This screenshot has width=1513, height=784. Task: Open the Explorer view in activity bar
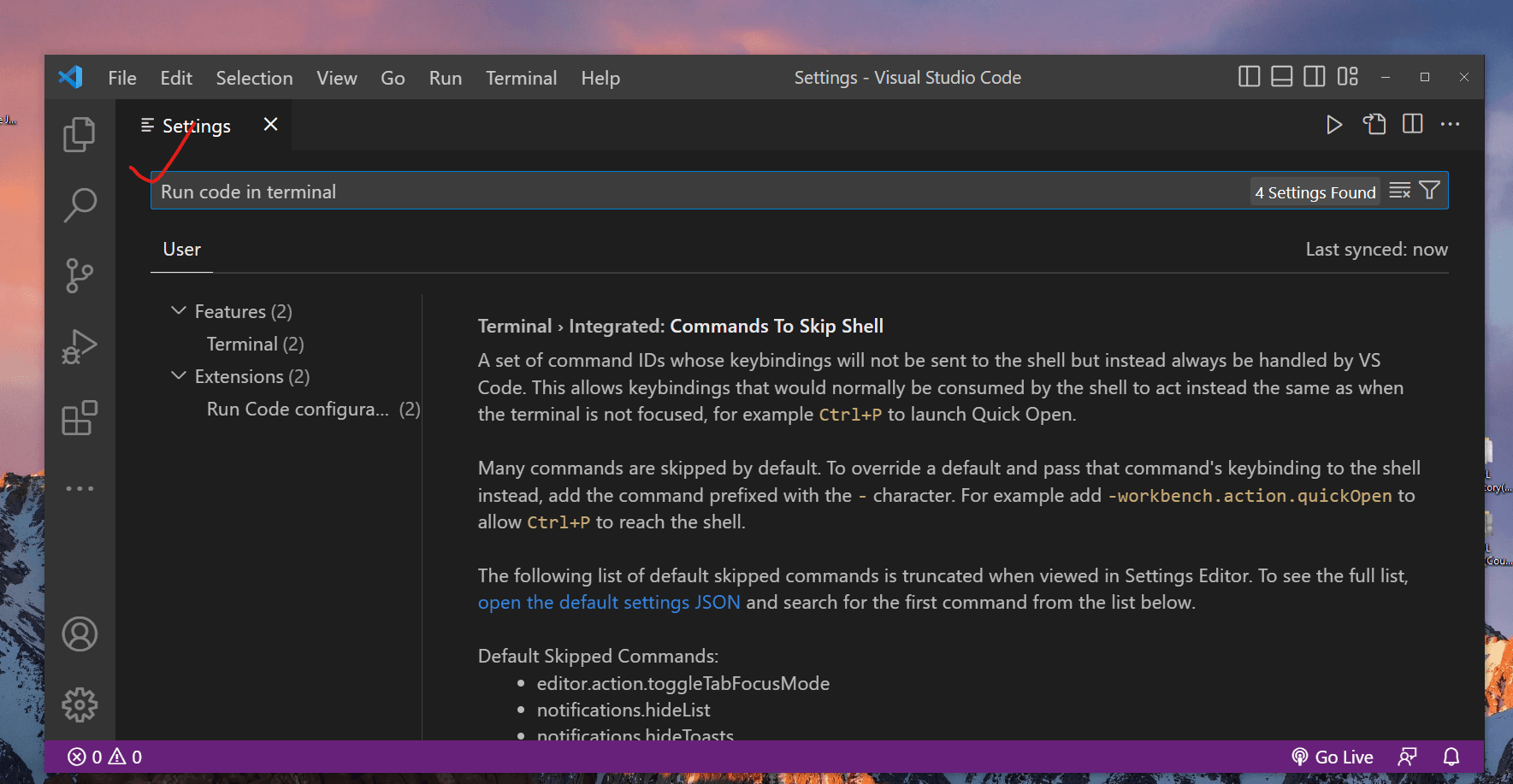pos(80,134)
